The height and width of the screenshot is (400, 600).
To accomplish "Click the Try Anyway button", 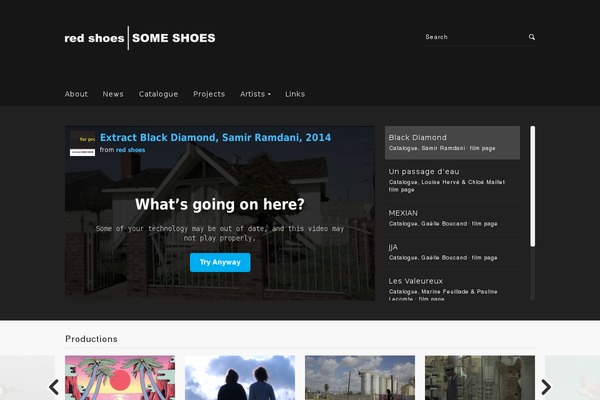I will [220, 262].
